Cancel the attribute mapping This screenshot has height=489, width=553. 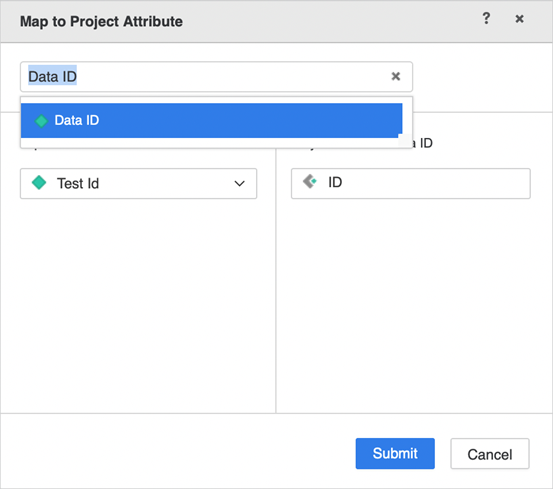pos(490,454)
